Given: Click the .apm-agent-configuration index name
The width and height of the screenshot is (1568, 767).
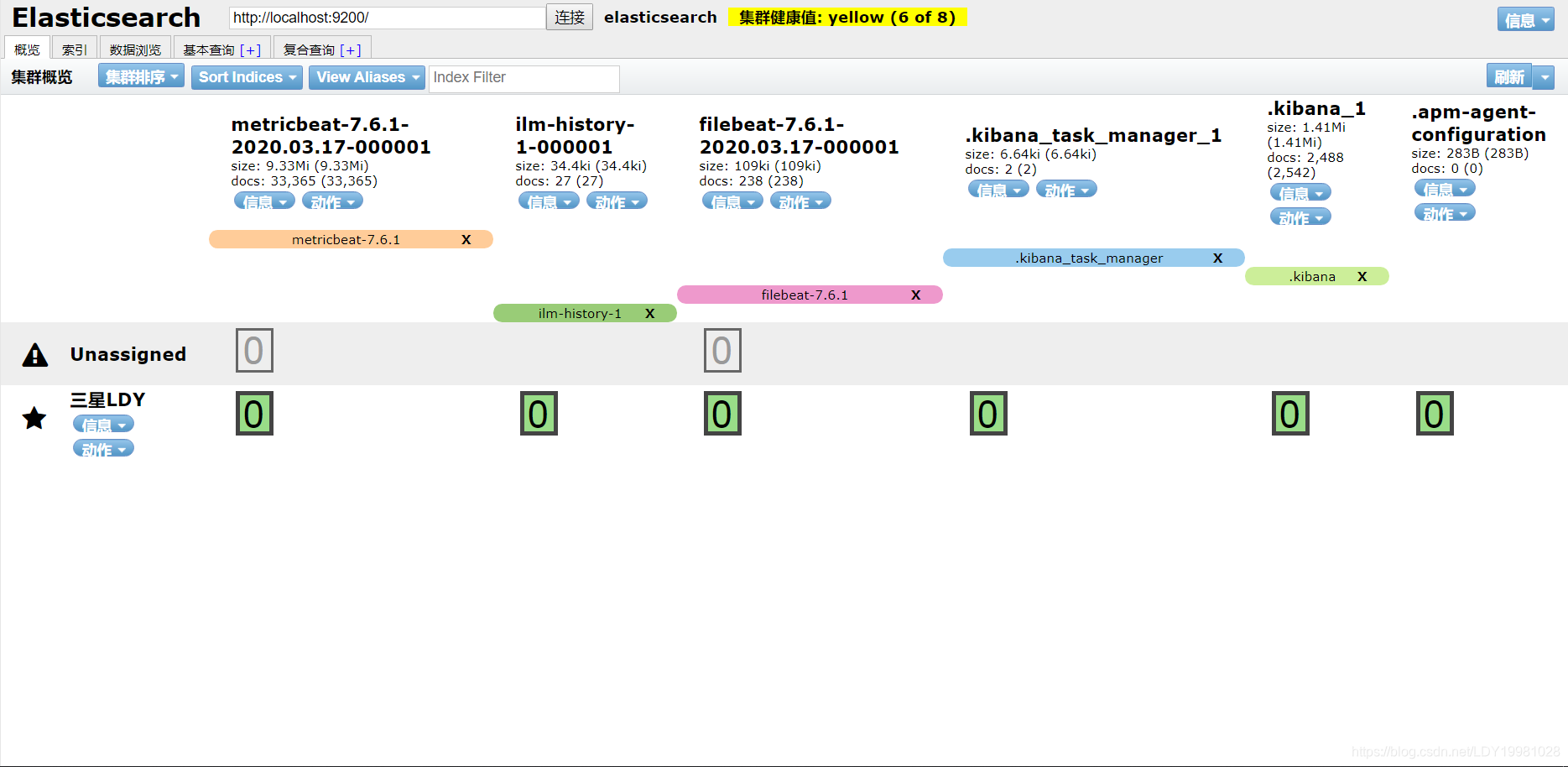Looking at the screenshot, I should coord(1478,123).
